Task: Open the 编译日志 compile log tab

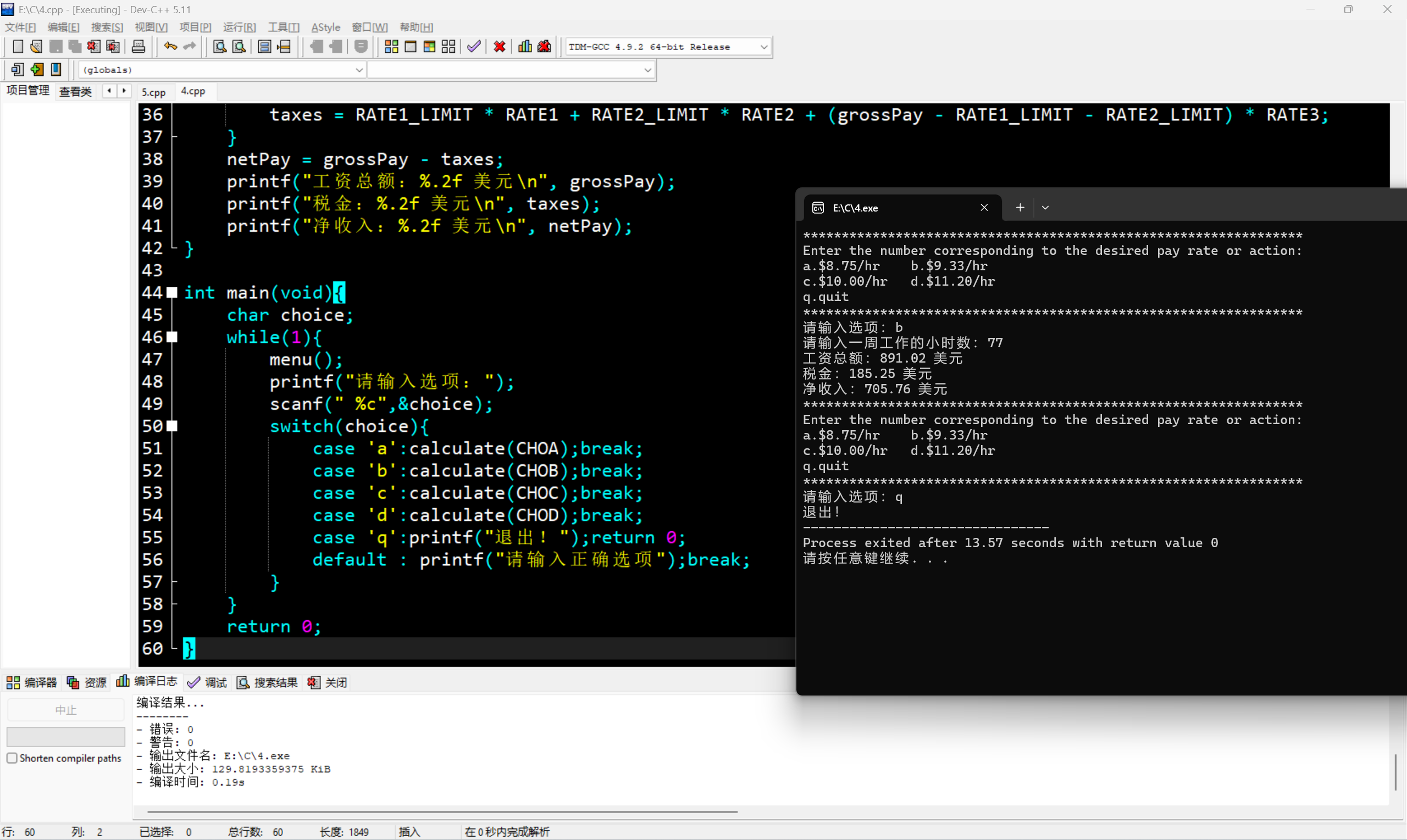Action: coord(147,682)
